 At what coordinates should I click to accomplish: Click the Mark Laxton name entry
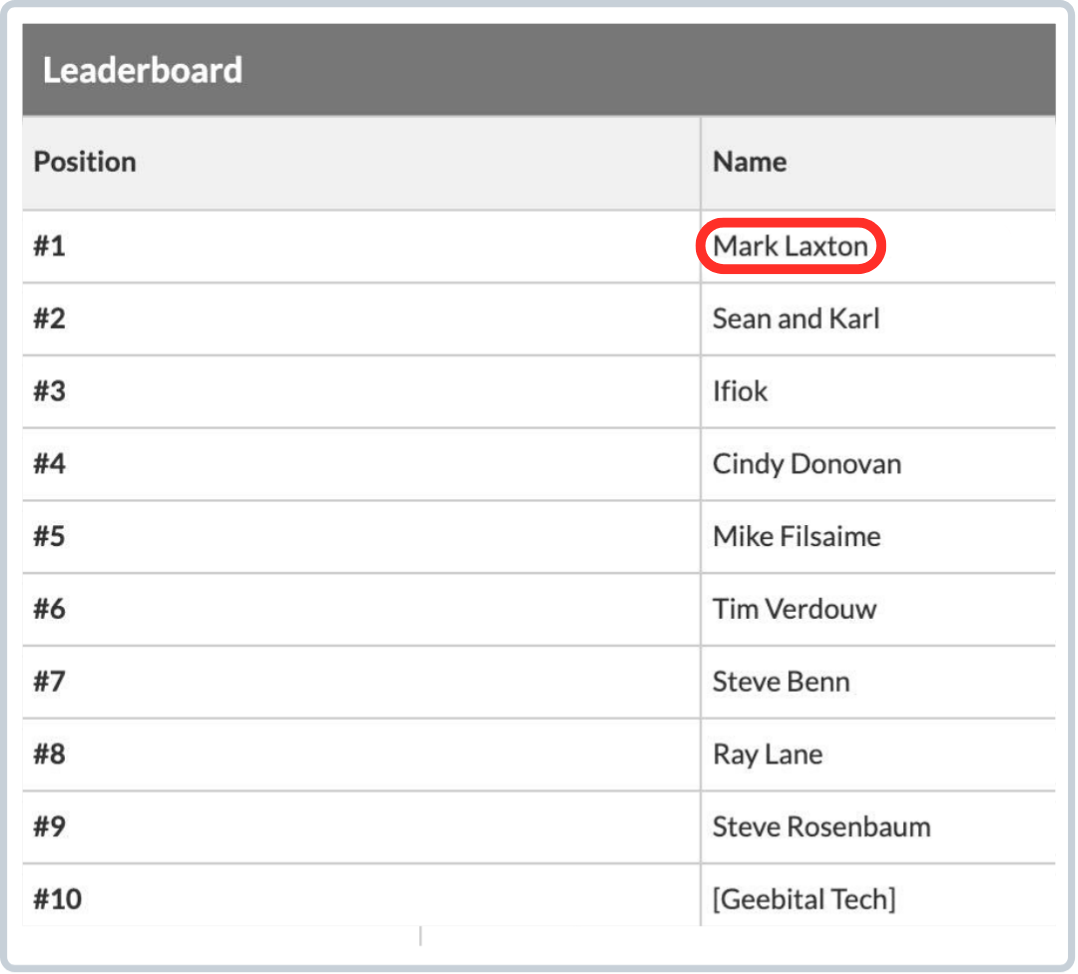click(x=790, y=246)
